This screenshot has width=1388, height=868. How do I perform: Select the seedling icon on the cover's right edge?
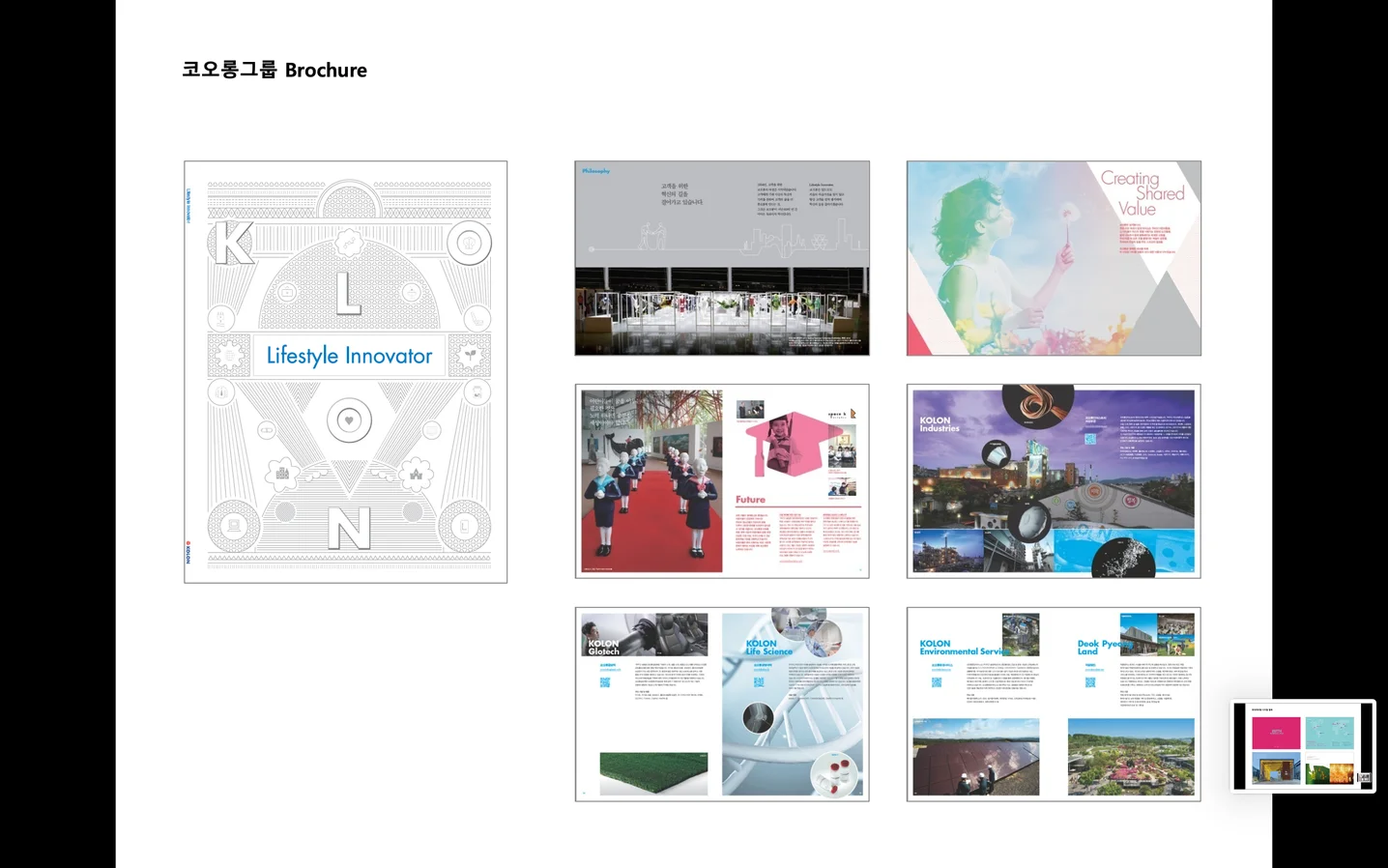point(470,355)
